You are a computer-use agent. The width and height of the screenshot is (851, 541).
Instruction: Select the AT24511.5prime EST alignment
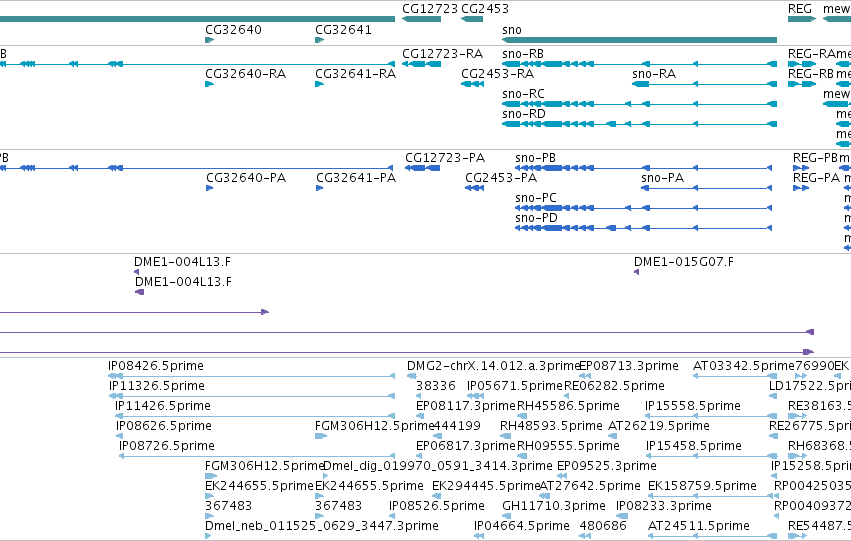pyautogui.click(x=713, y=537)
